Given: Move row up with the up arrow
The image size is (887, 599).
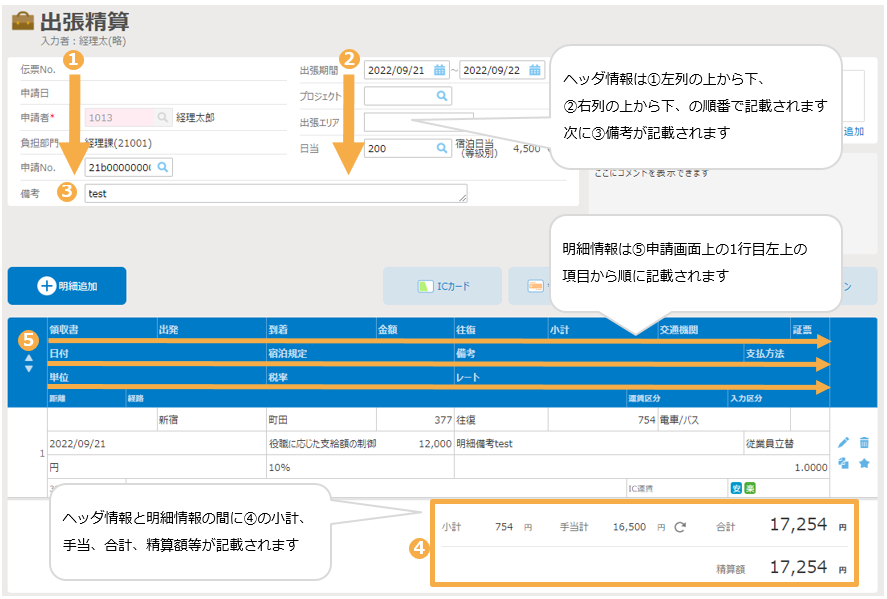Looking at the screenshot, I should coord(27,357).
